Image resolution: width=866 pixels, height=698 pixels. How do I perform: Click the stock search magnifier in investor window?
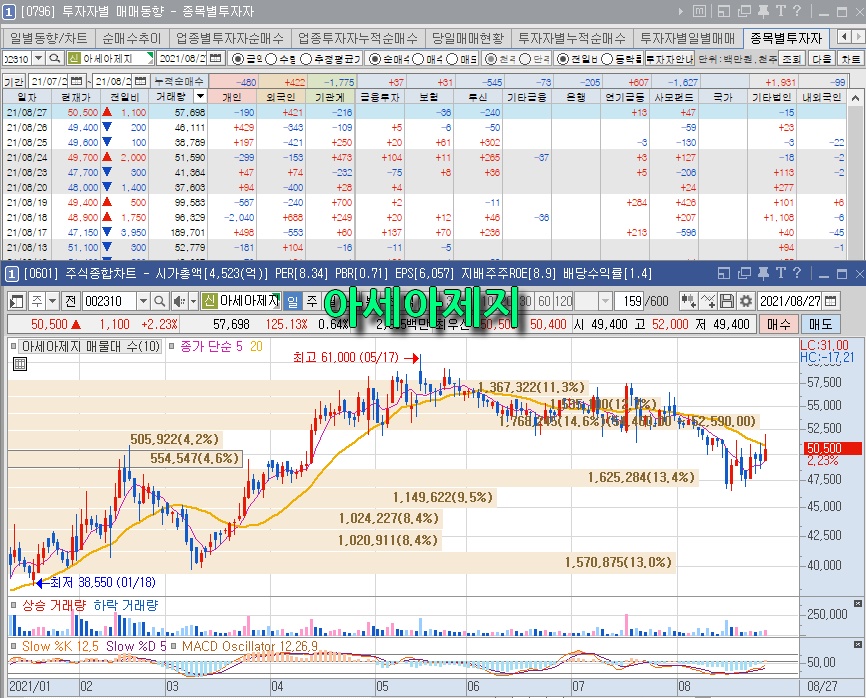pos(54,58)
